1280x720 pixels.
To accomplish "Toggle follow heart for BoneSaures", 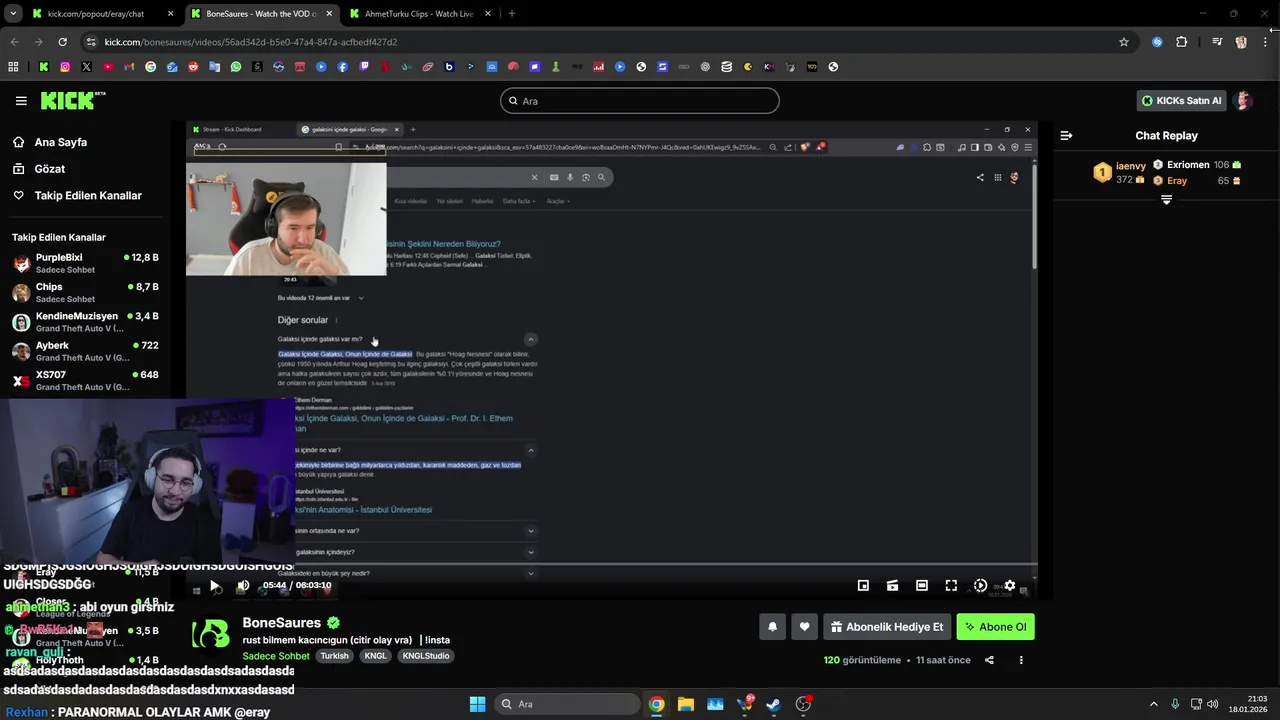I will point(804,627).
